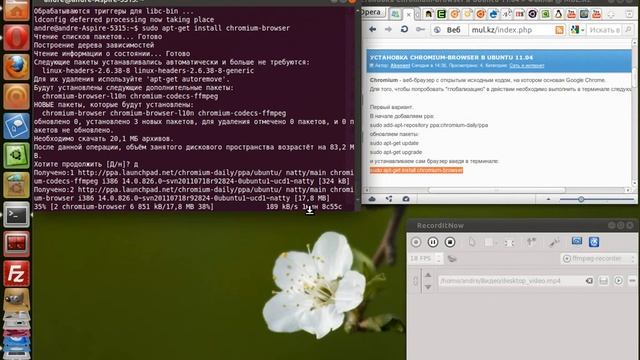Open the search engine dropdown
Screen dimensions: 640x360
[x=578, y=30]
